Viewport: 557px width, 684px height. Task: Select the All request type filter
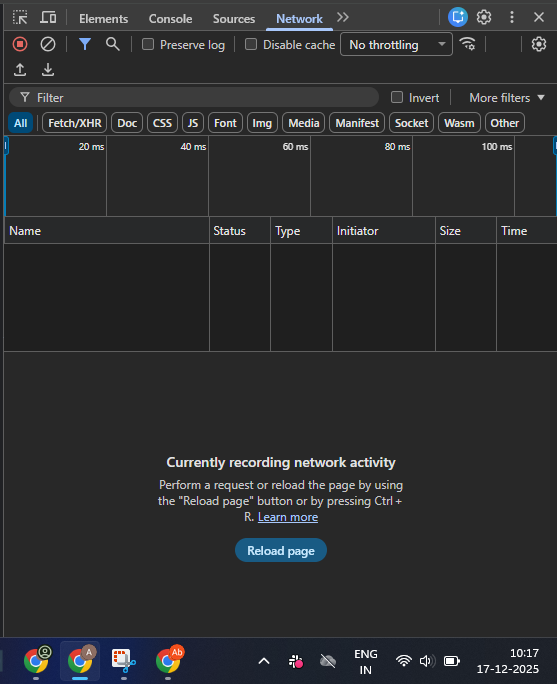pos(21,123)
